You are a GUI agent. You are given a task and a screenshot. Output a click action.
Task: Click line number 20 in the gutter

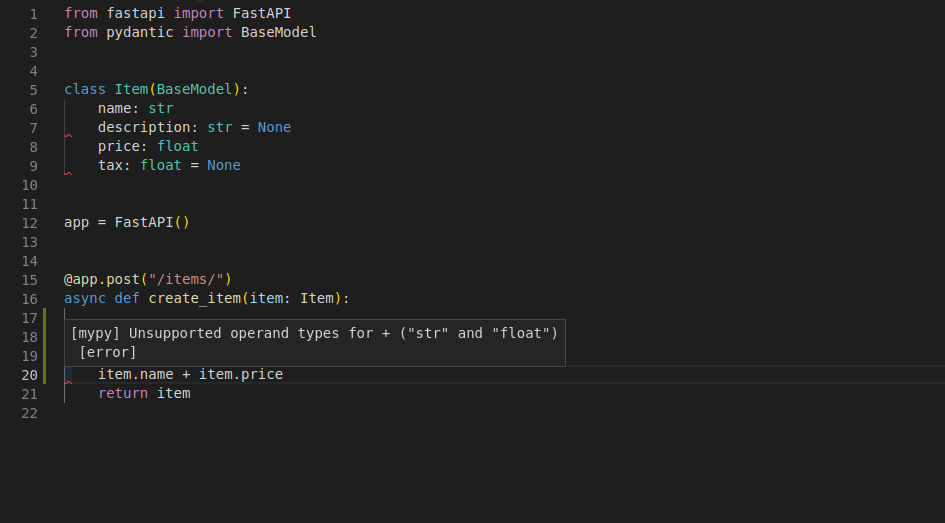[29, 375]
